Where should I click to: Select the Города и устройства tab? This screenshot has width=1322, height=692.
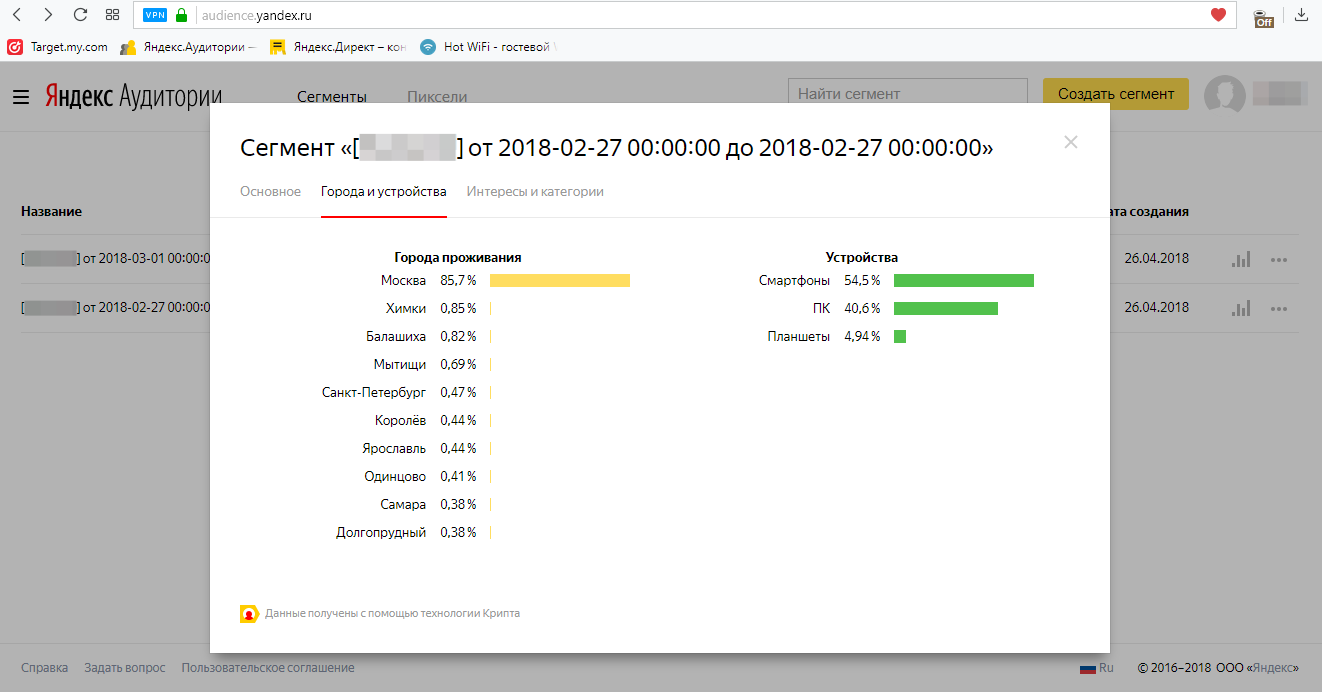[384, 191]
